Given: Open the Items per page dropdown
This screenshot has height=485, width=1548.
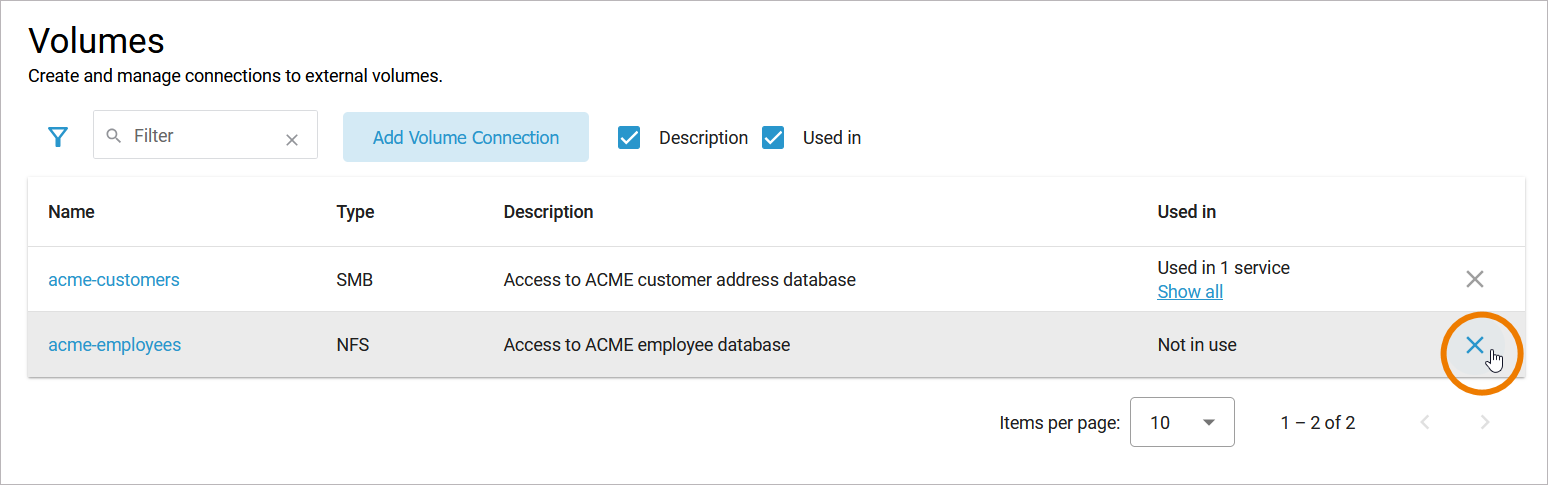Looking at the screenshot, I should click(x=1182, y=422).
